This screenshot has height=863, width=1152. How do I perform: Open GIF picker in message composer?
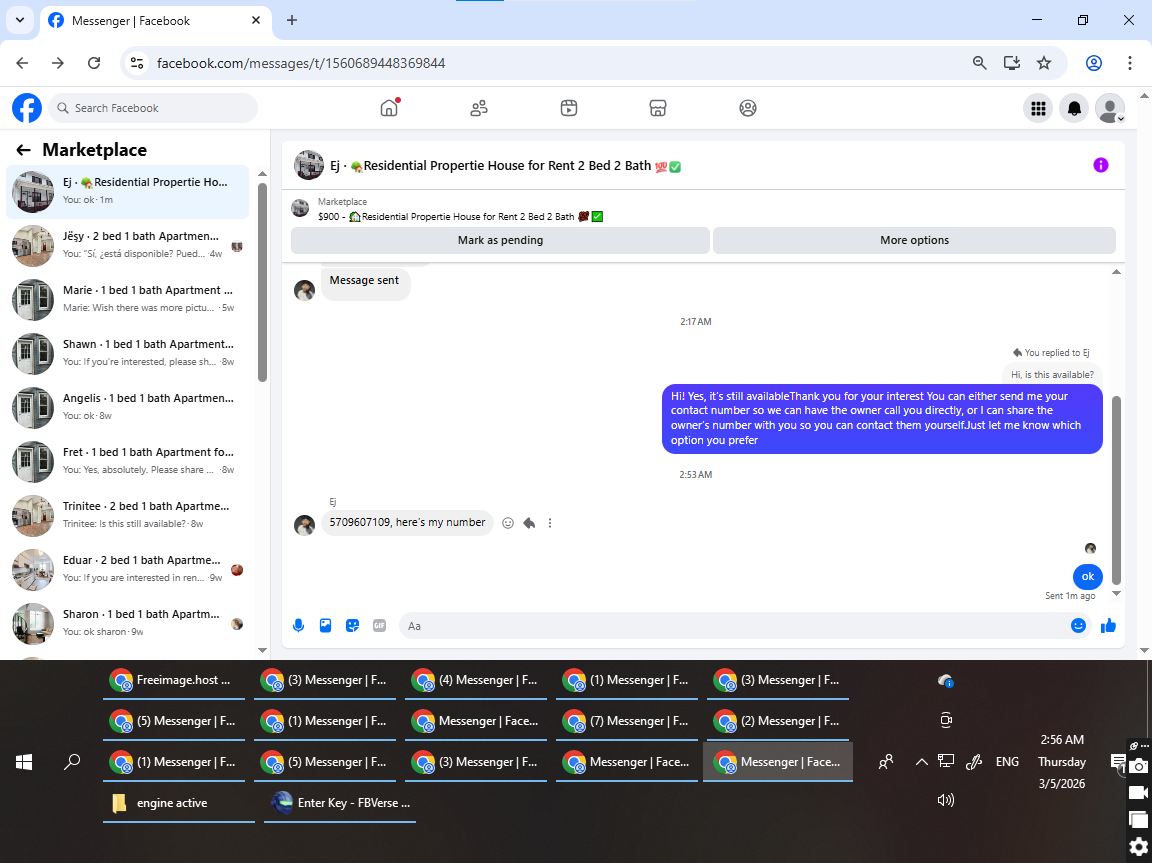(x=379, y=626)
